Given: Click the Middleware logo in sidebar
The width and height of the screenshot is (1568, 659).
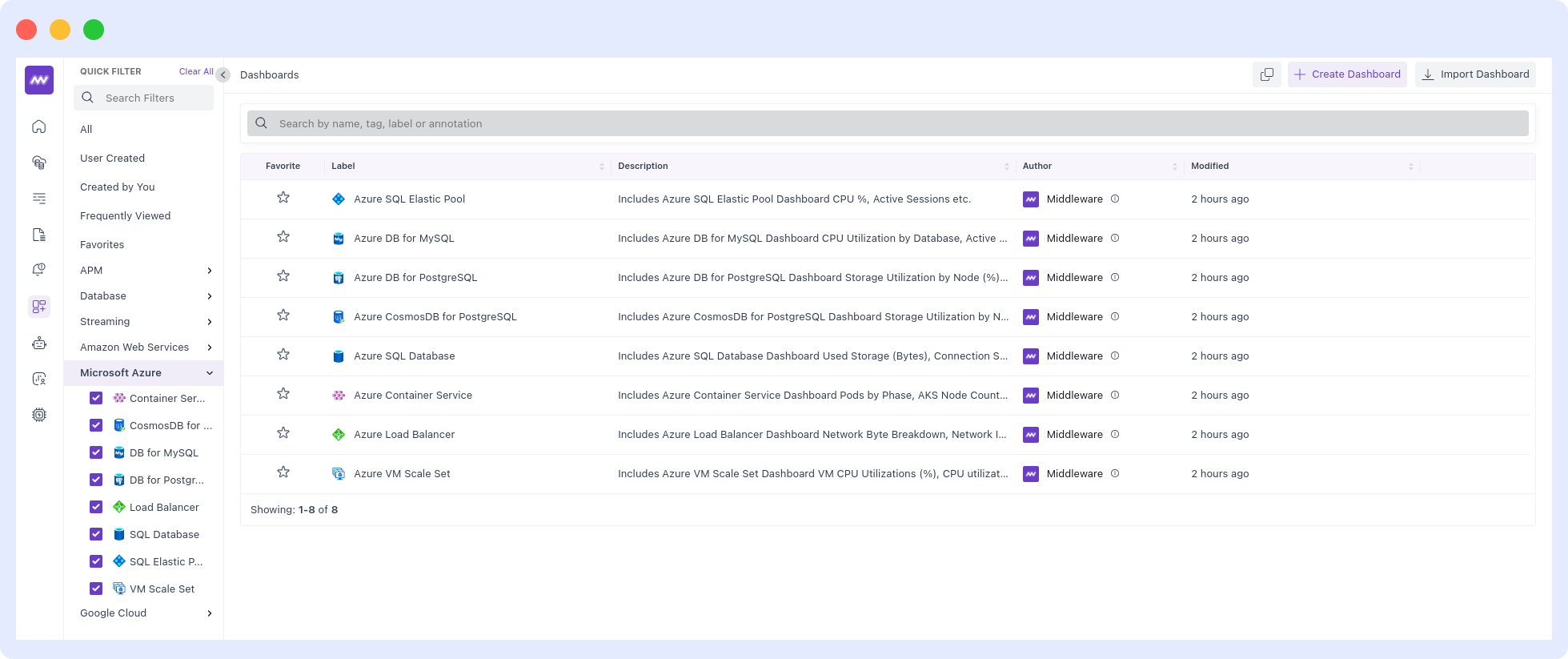Looking at the screenshot, I should pyautogui.click(x=39, y=80).
